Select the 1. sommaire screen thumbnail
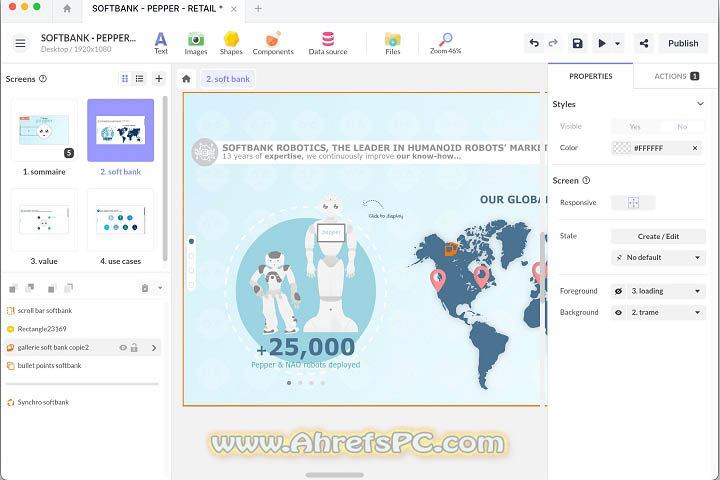720x480 pixels. pyautogui.click(x=44, y=131)
